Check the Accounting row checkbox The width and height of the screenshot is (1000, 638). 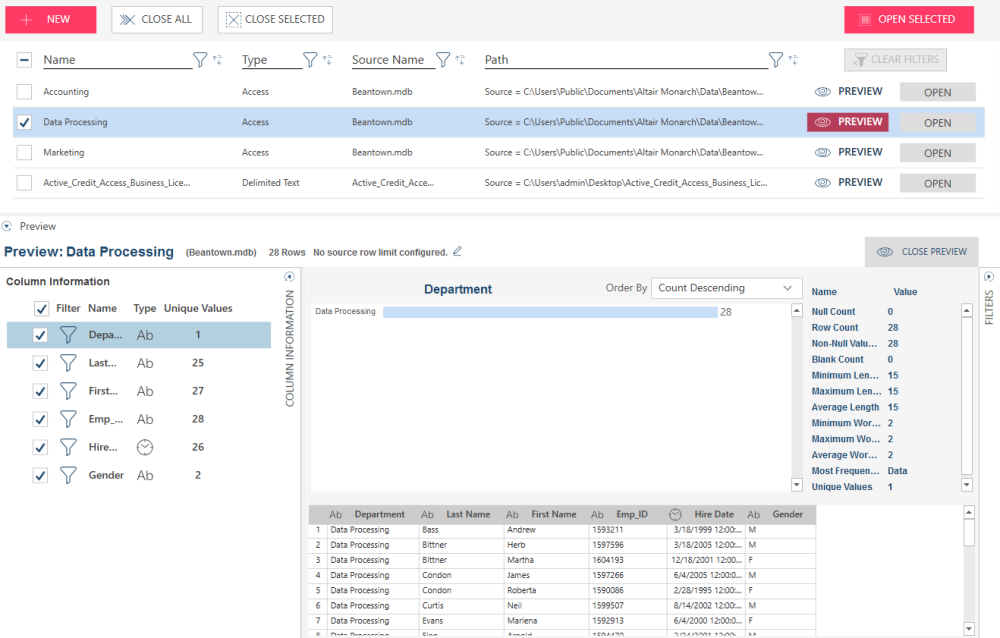pos(24,92)
